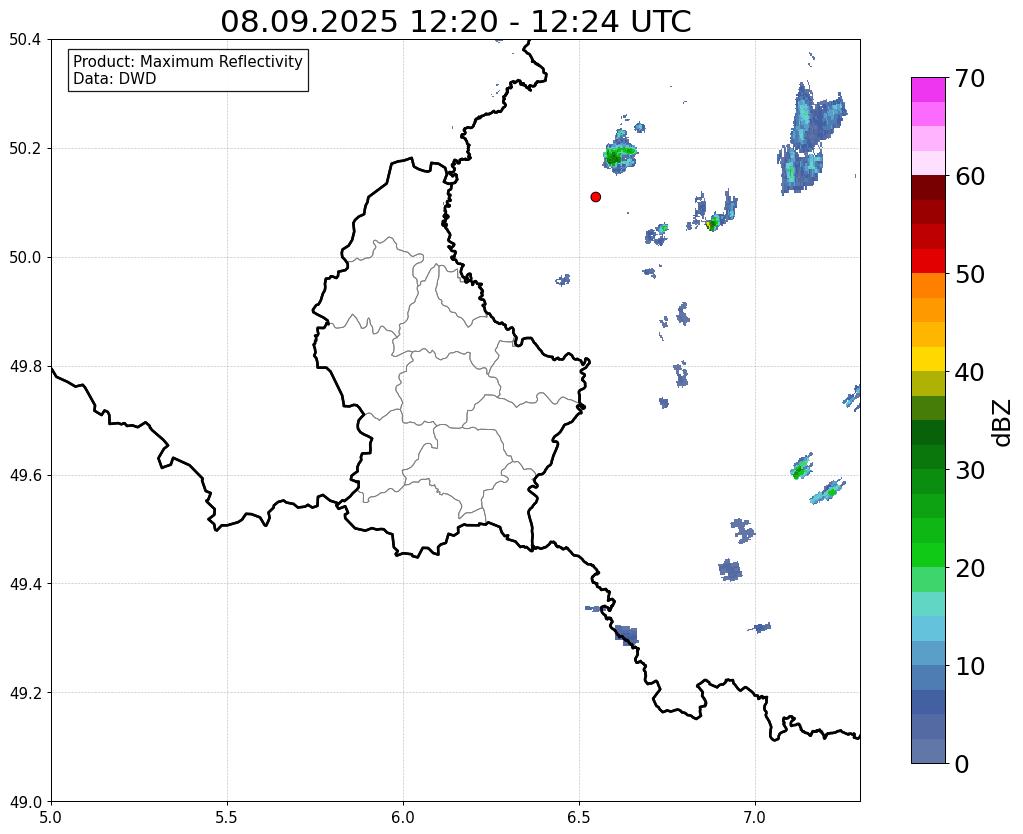Click the 30 tick label on colorbar
This screenshot has width=1023, height=834.
click(970, 470)
